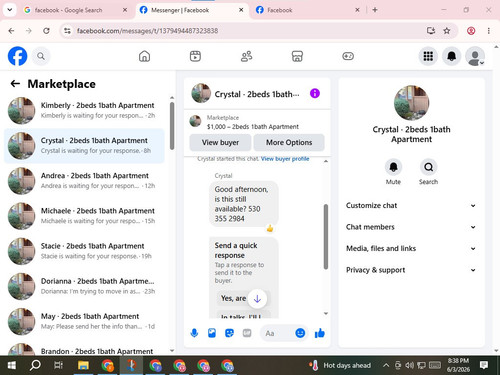Open View buyer profile link
Image resolution: width=500 pixels, height=375 pixels.
[285, 159]
